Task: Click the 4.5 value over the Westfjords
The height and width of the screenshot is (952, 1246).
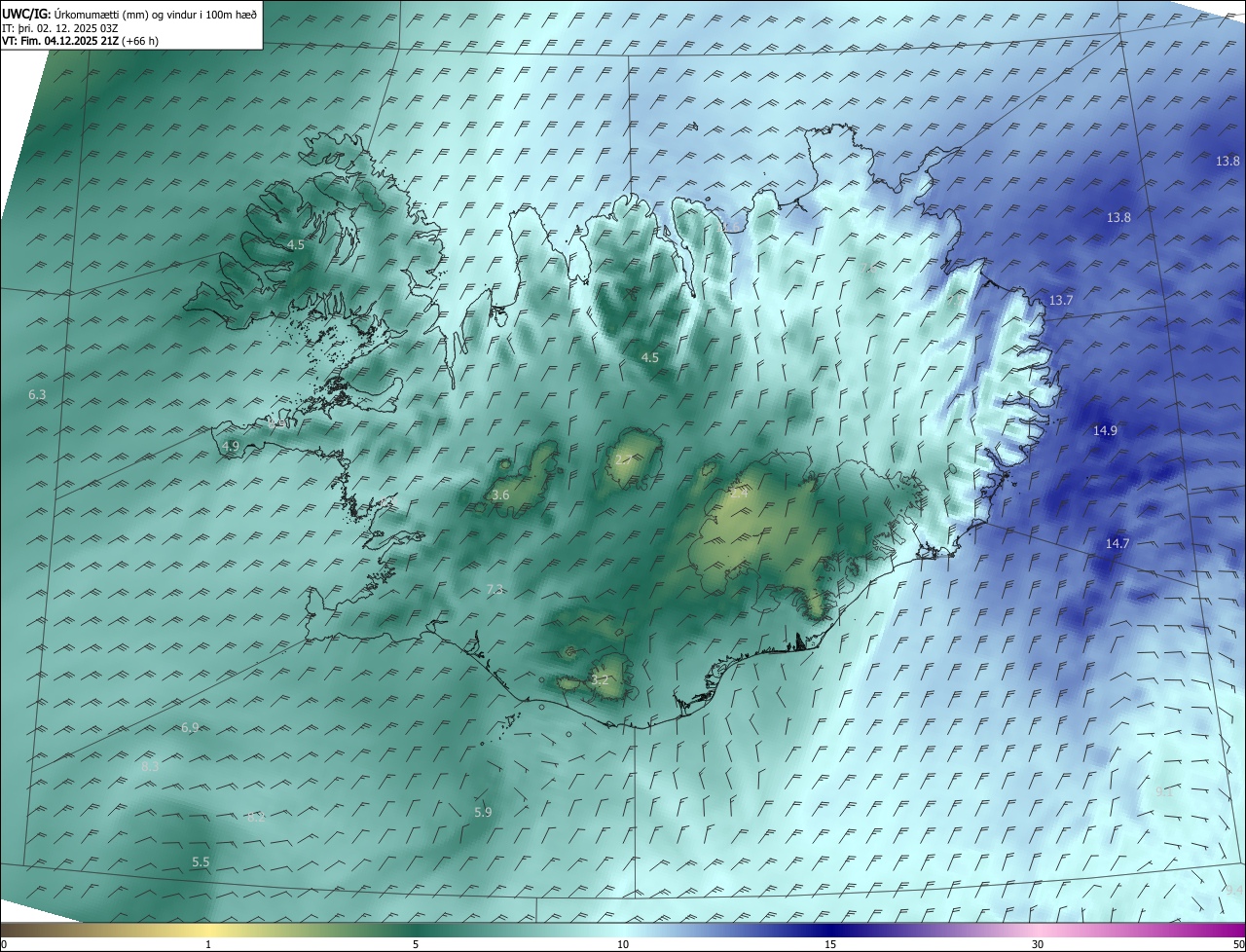Action: click(x=296, y=245)
